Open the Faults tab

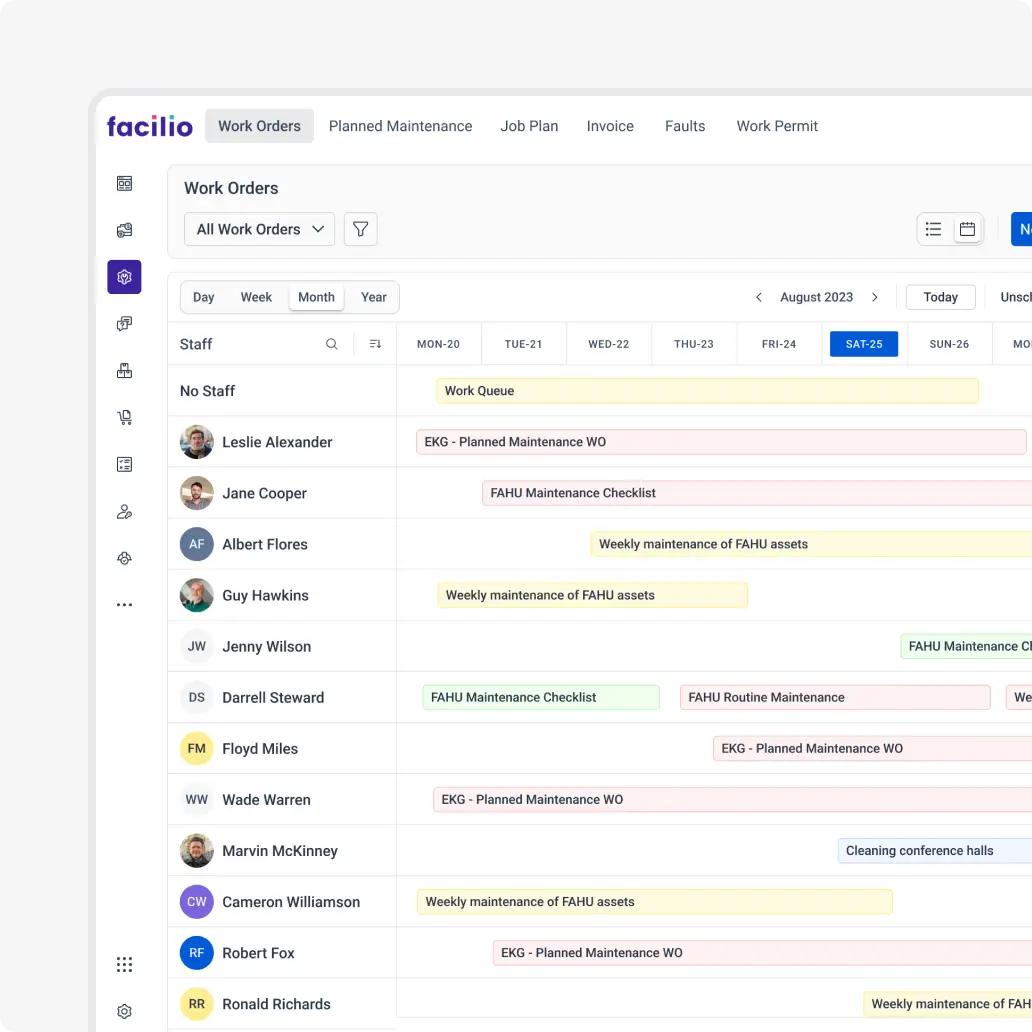(685, 126)
